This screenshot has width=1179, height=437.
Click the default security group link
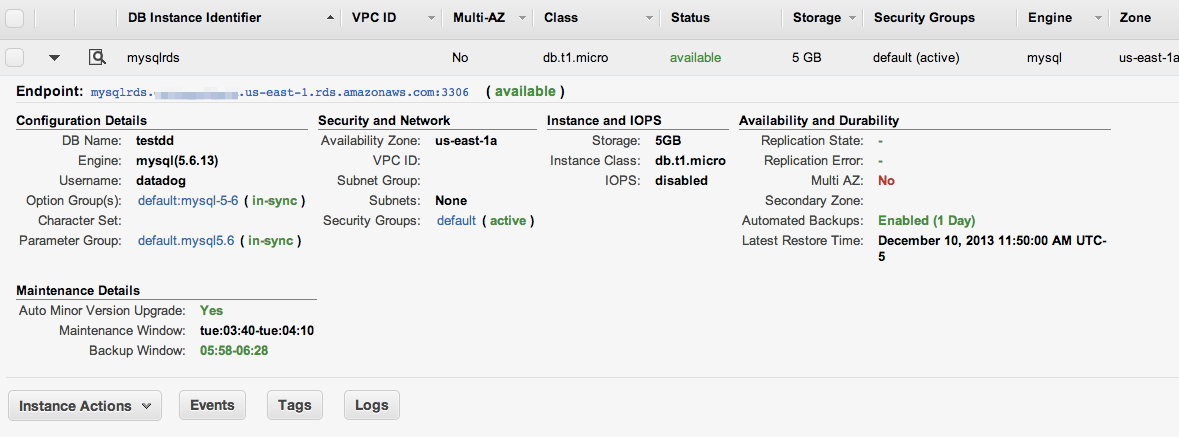click(x=456, y=220)
